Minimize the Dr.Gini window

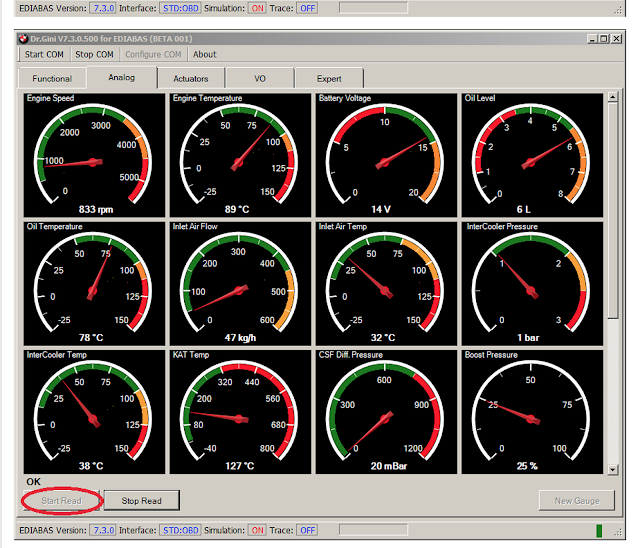point(592,39)
